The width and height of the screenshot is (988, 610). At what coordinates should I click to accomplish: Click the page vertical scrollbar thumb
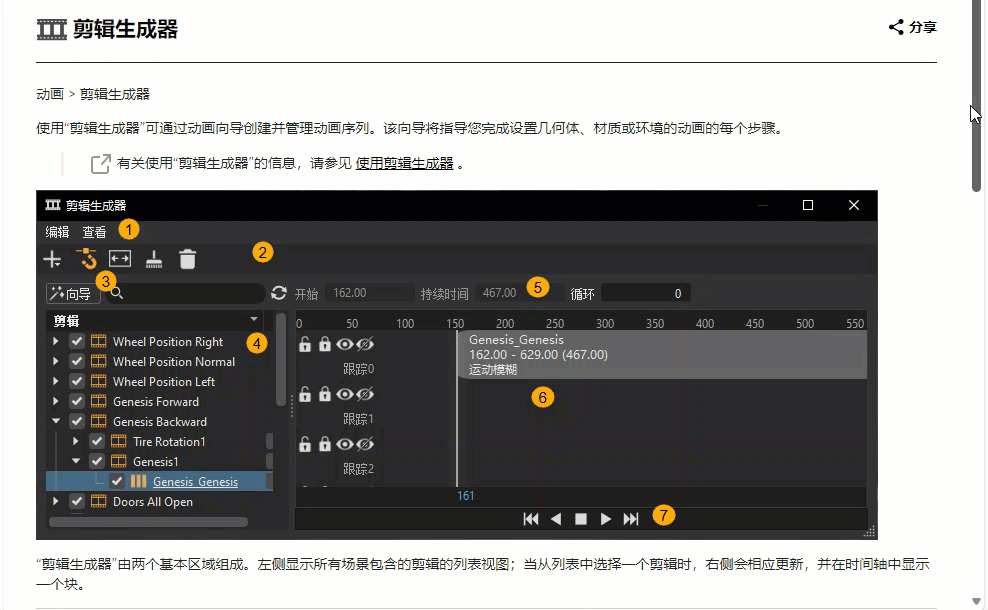(976, 95)
